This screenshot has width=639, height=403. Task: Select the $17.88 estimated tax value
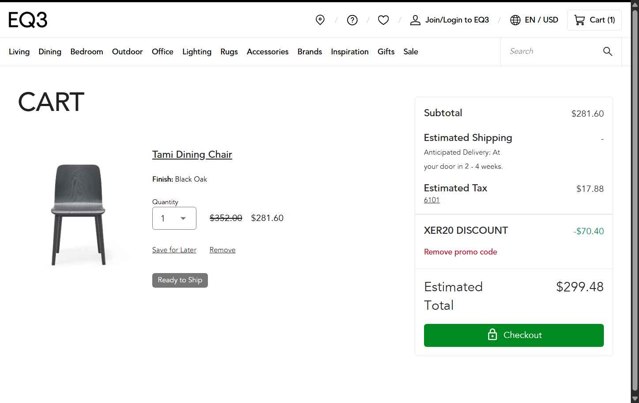(x=590, y=189)
